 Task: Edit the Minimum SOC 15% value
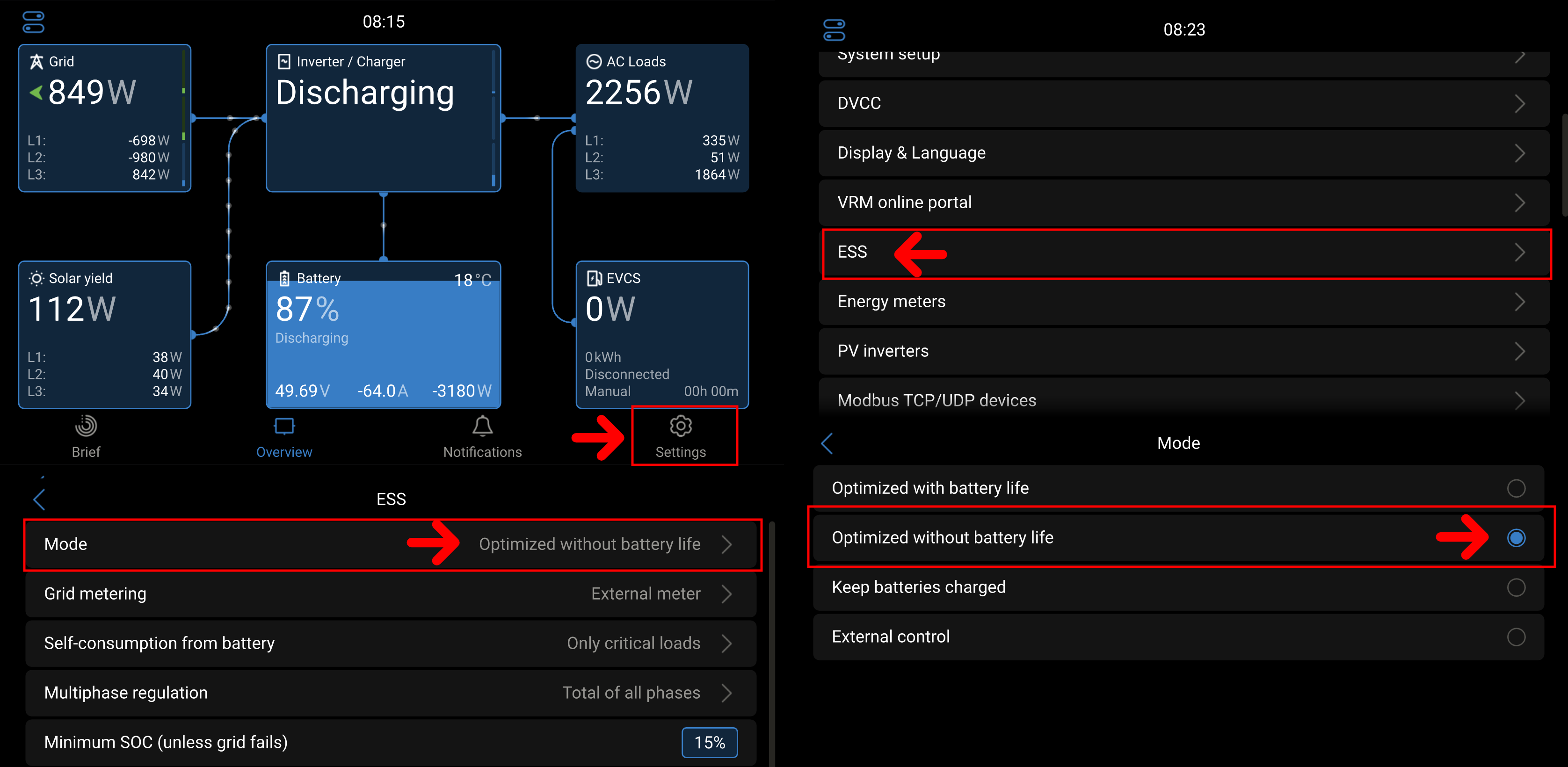coord(709,743)
